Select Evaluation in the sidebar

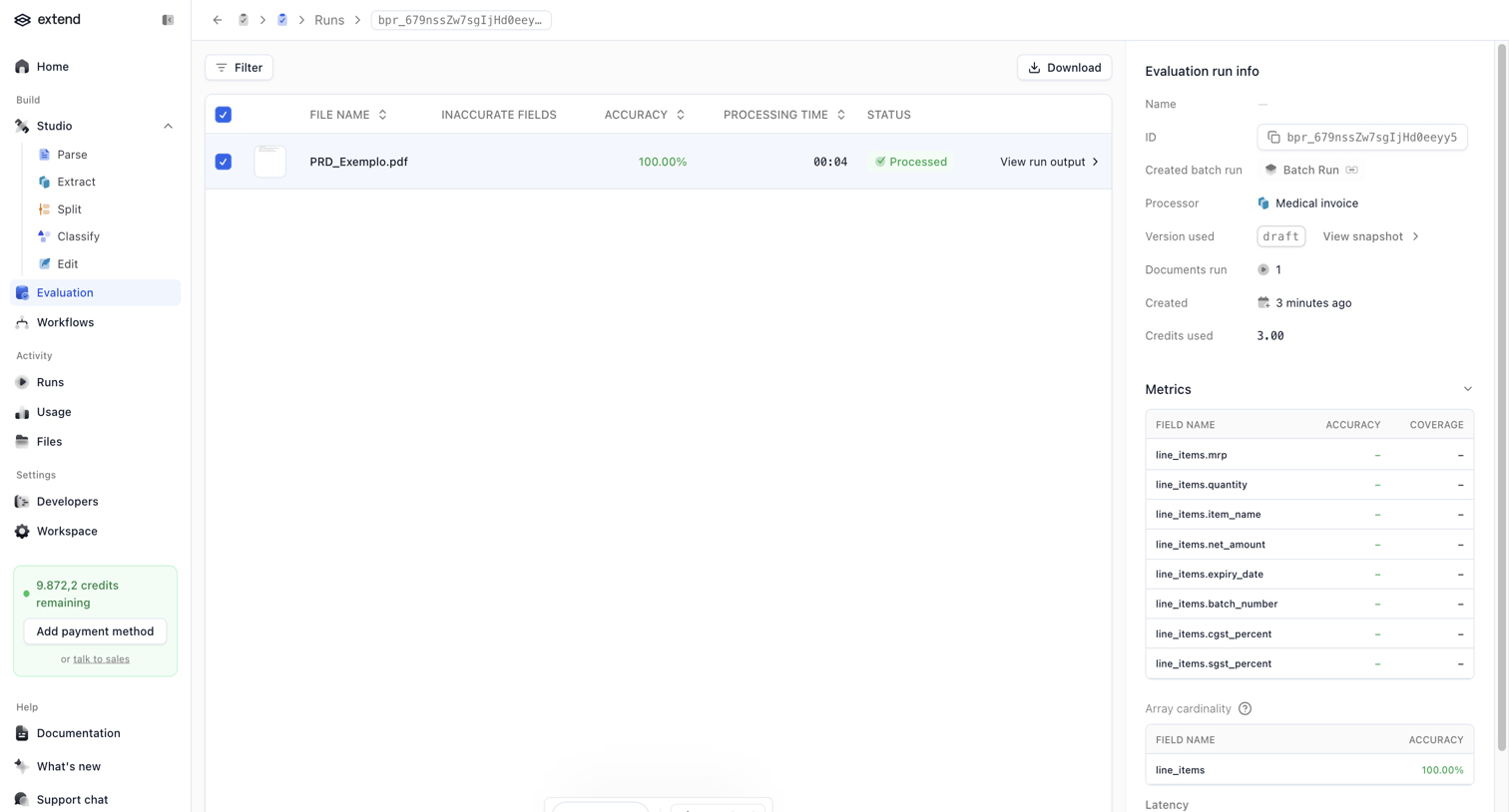coord(96,292)
